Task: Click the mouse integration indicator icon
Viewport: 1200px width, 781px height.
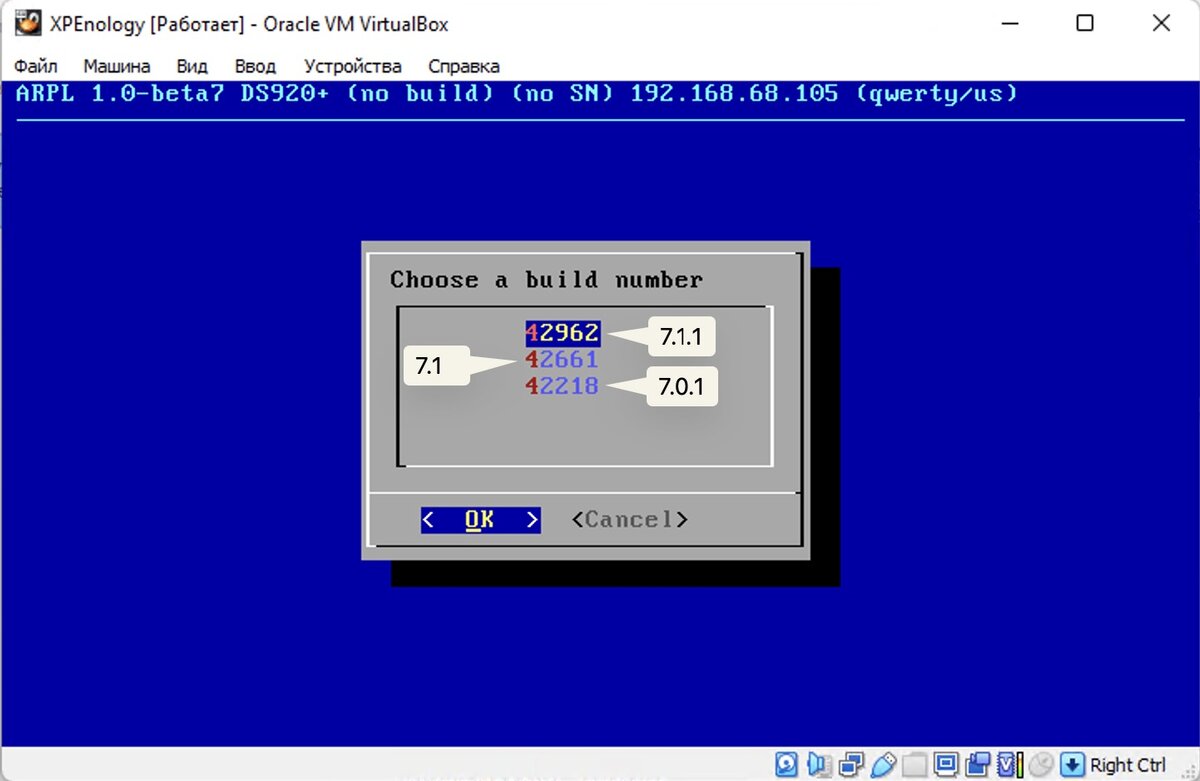Action: [1040, 764]
